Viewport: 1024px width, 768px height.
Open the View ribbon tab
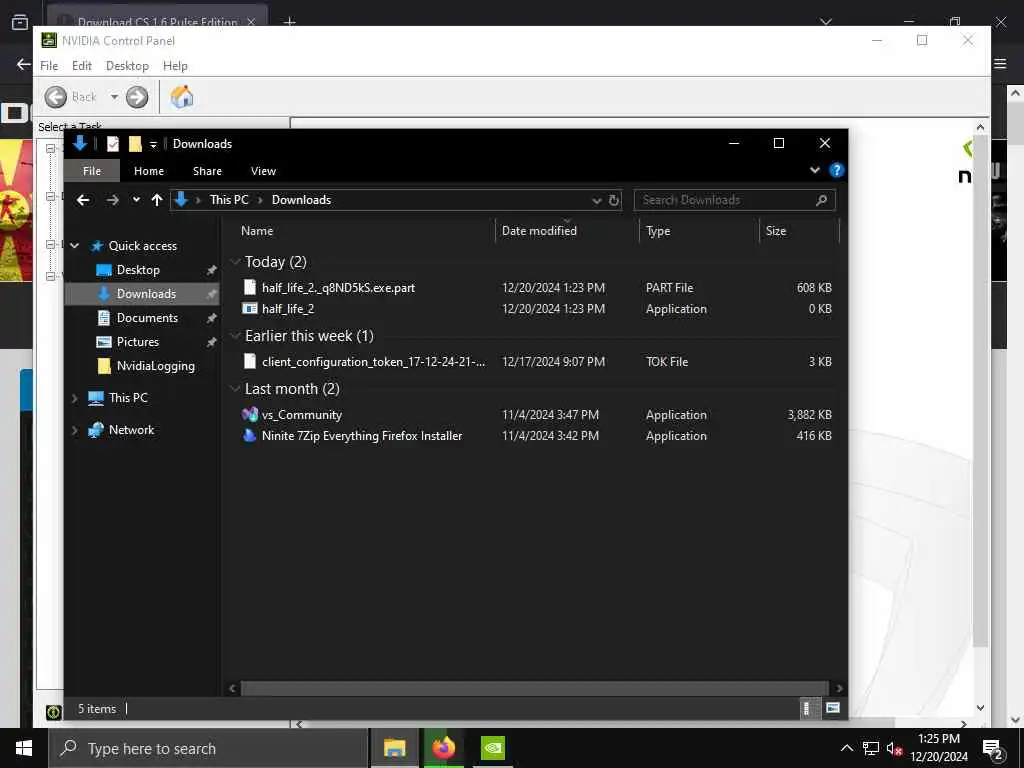(263, 171)
